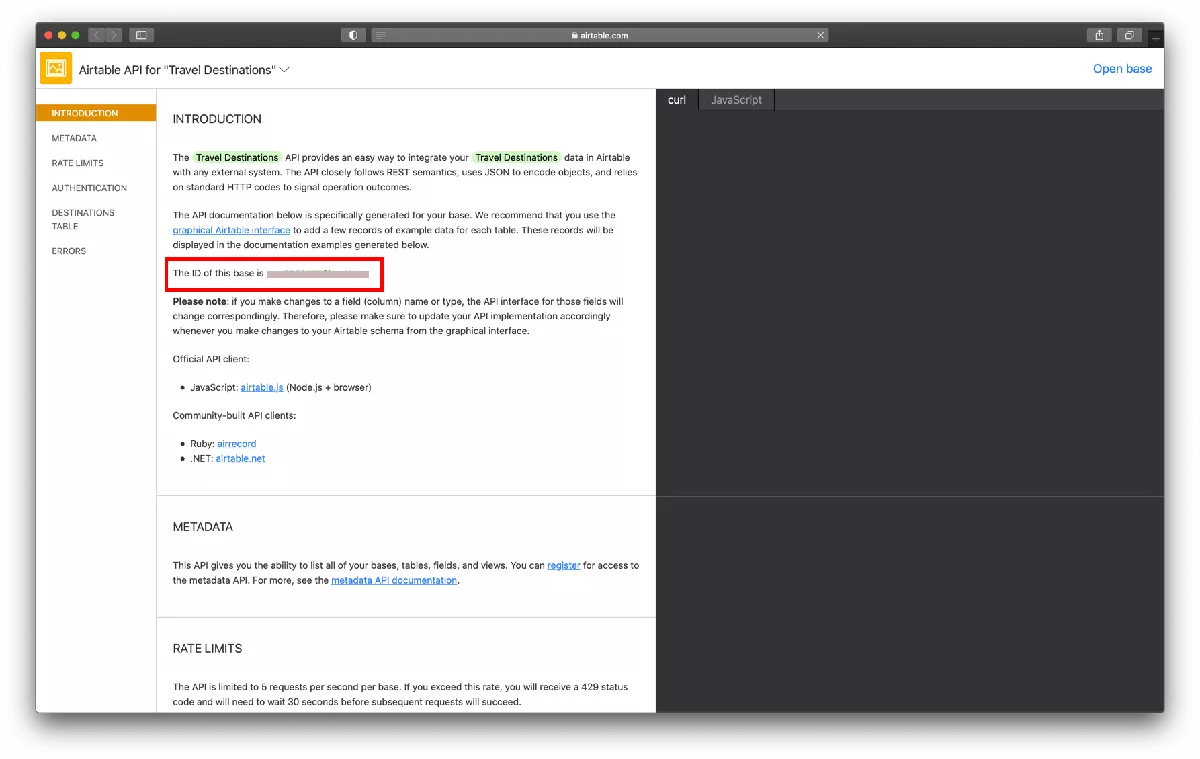Image resolution: width=1200 pixels, height=759 pixels.
Task: Go to Errors section in sidebar
Action: point(69,251)
